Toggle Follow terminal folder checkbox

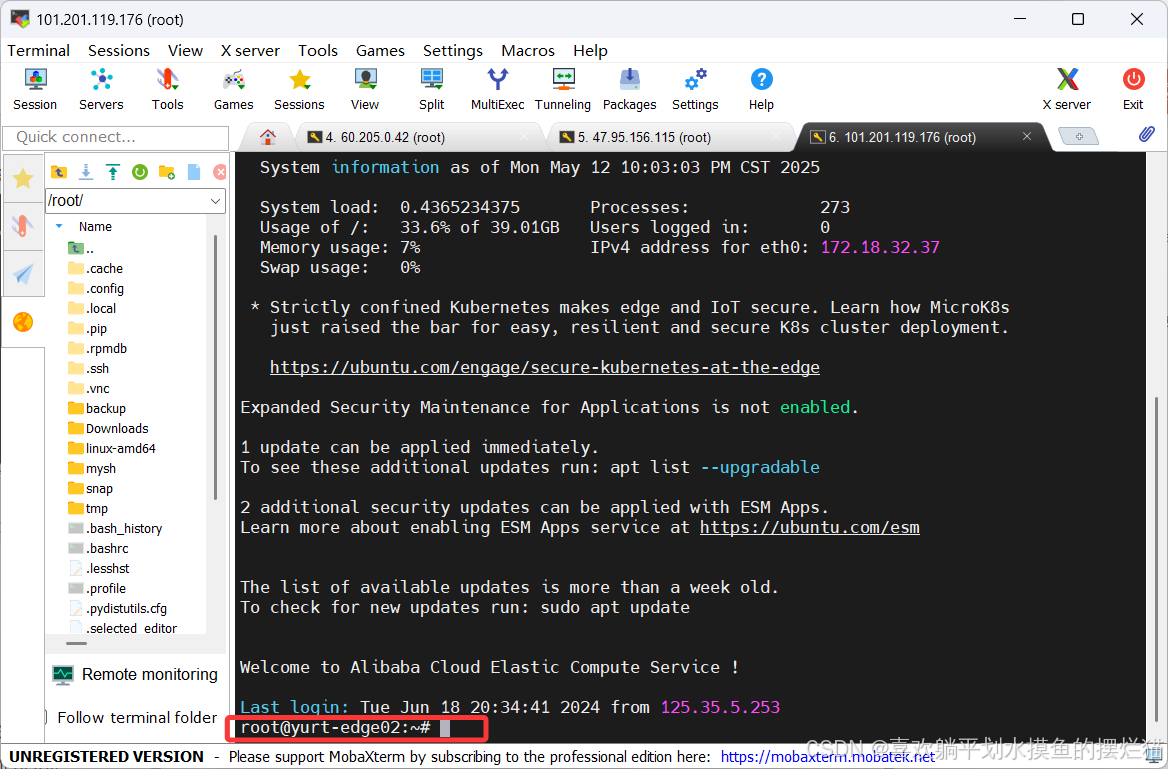tap(47, 718)
